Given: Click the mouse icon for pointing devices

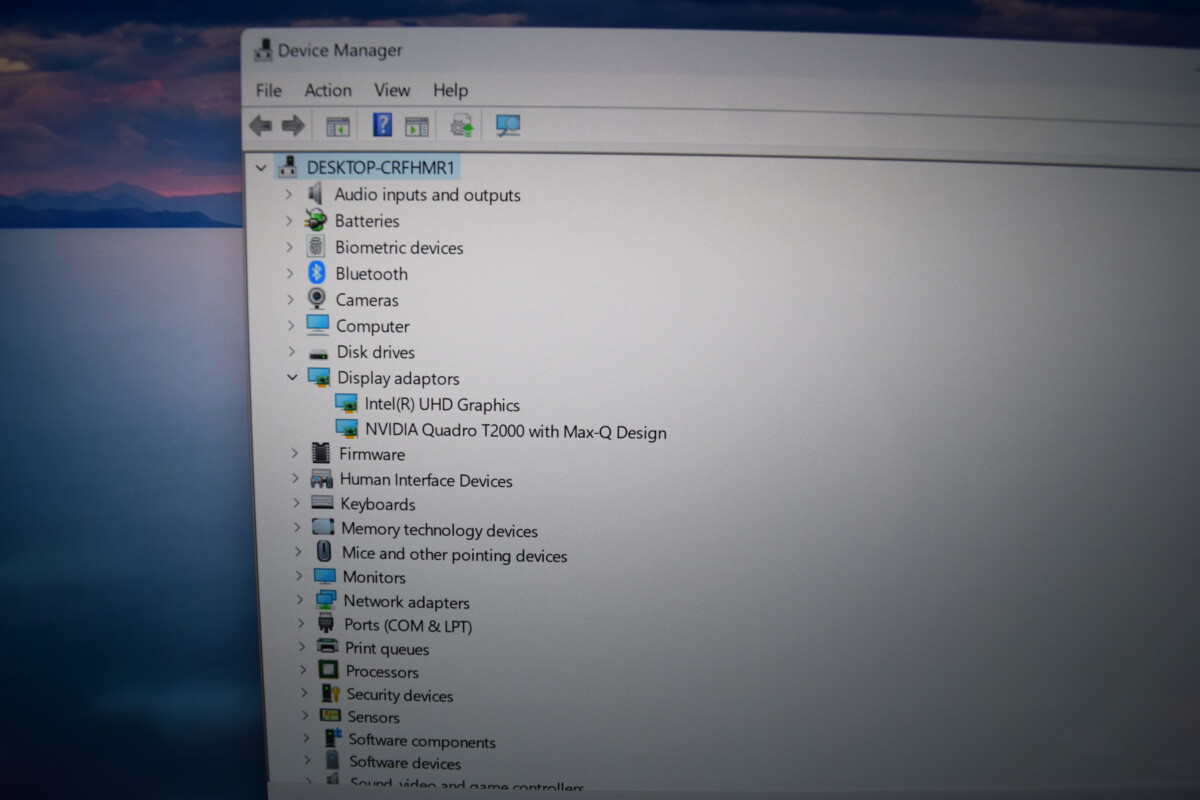Looking at the screenshot, I should (324, 551).
